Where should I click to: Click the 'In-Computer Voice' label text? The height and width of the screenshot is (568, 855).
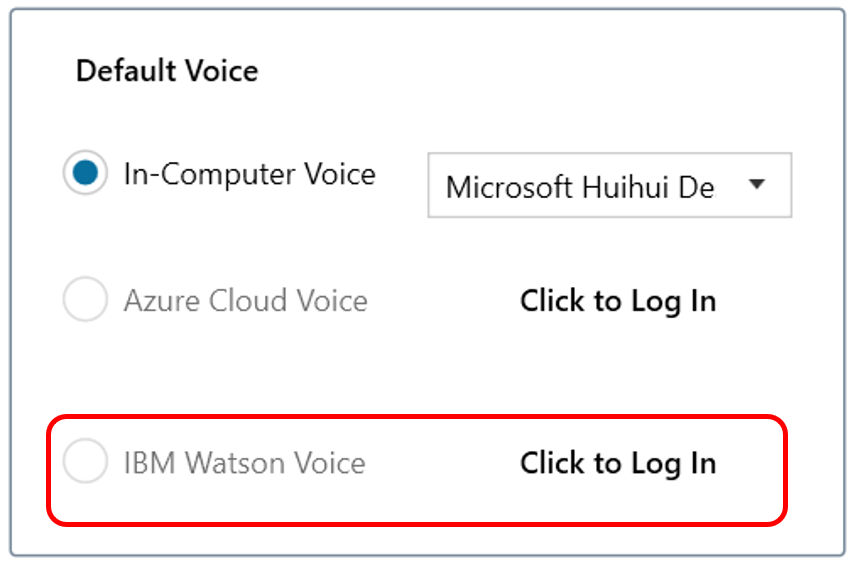click(249, 174)
